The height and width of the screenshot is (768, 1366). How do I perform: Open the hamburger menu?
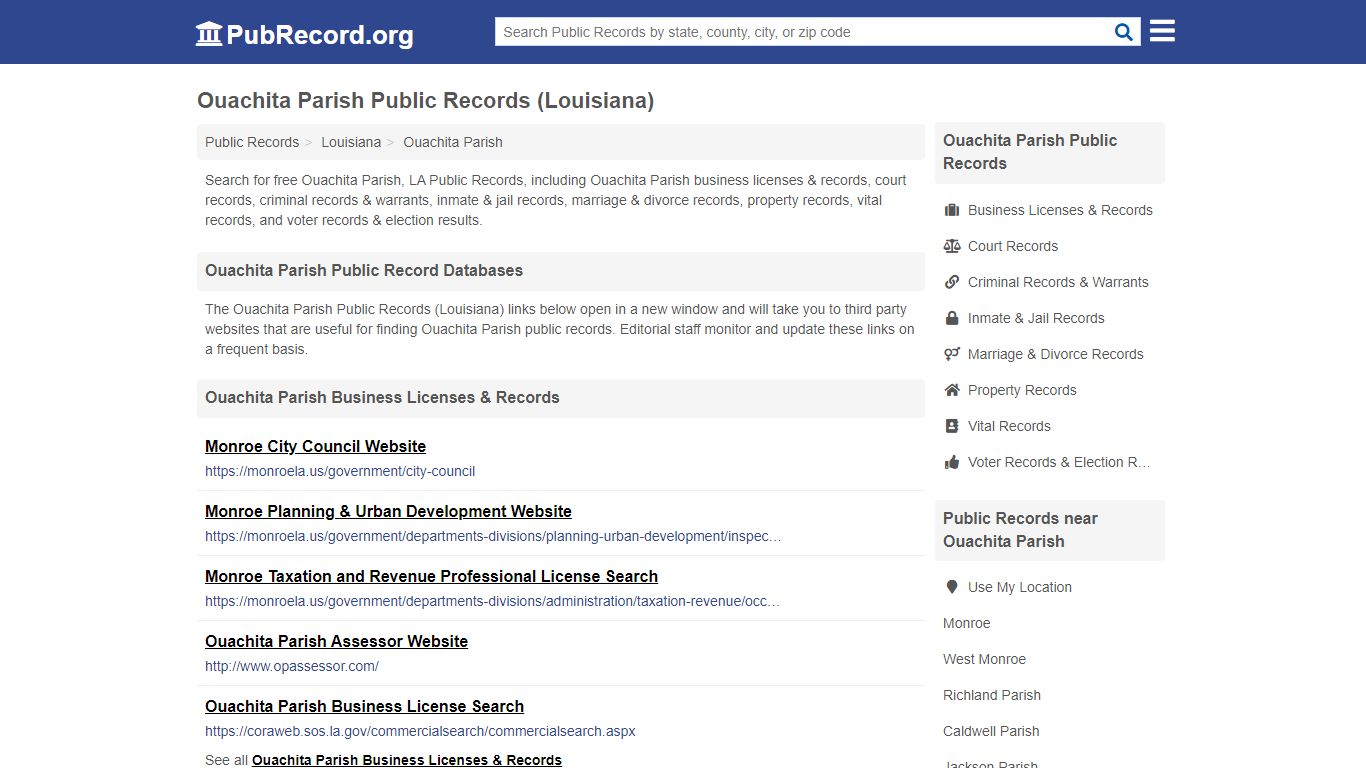click(1162, 31)
